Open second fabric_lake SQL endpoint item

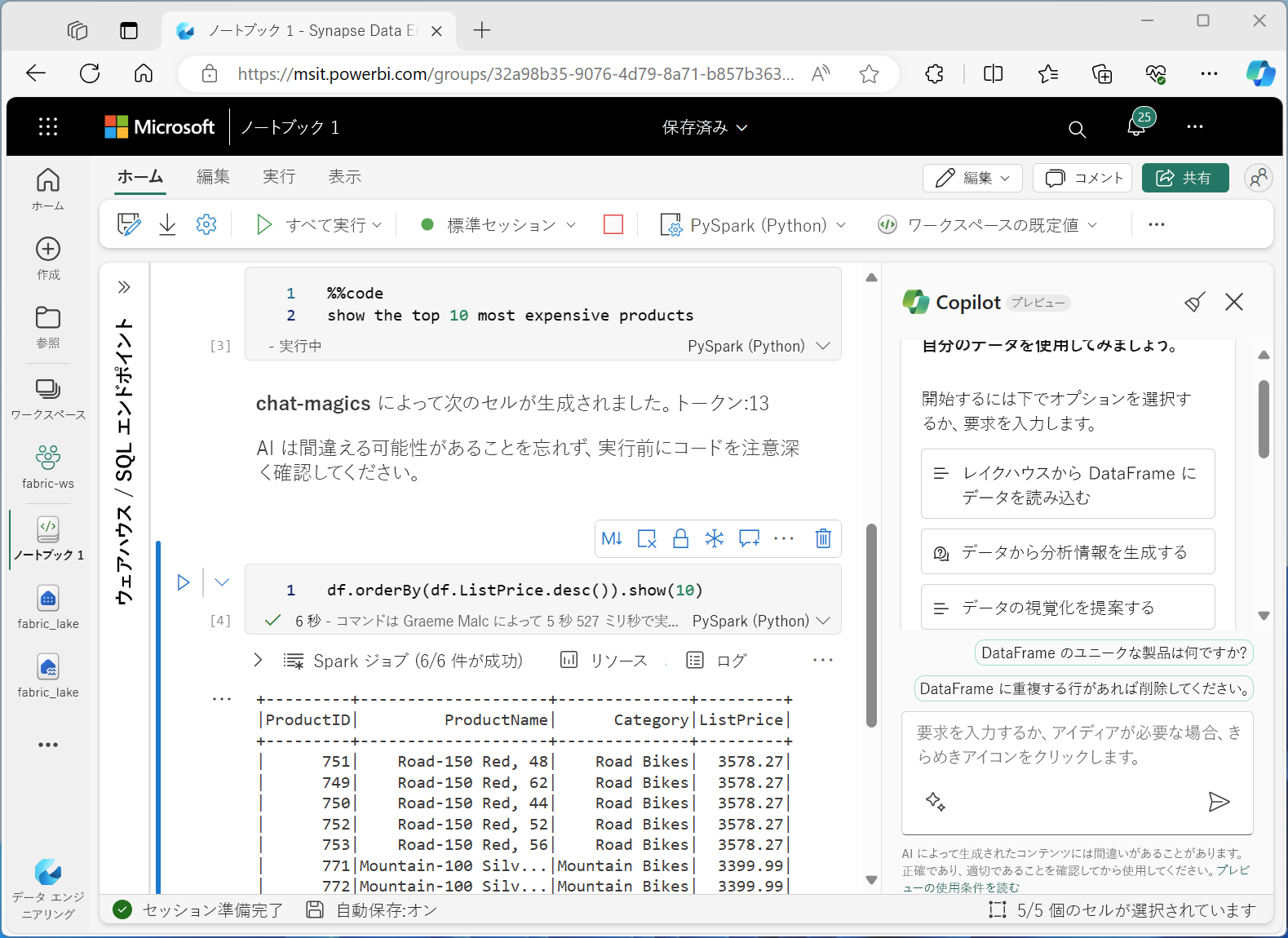click(x=48, y=676)
